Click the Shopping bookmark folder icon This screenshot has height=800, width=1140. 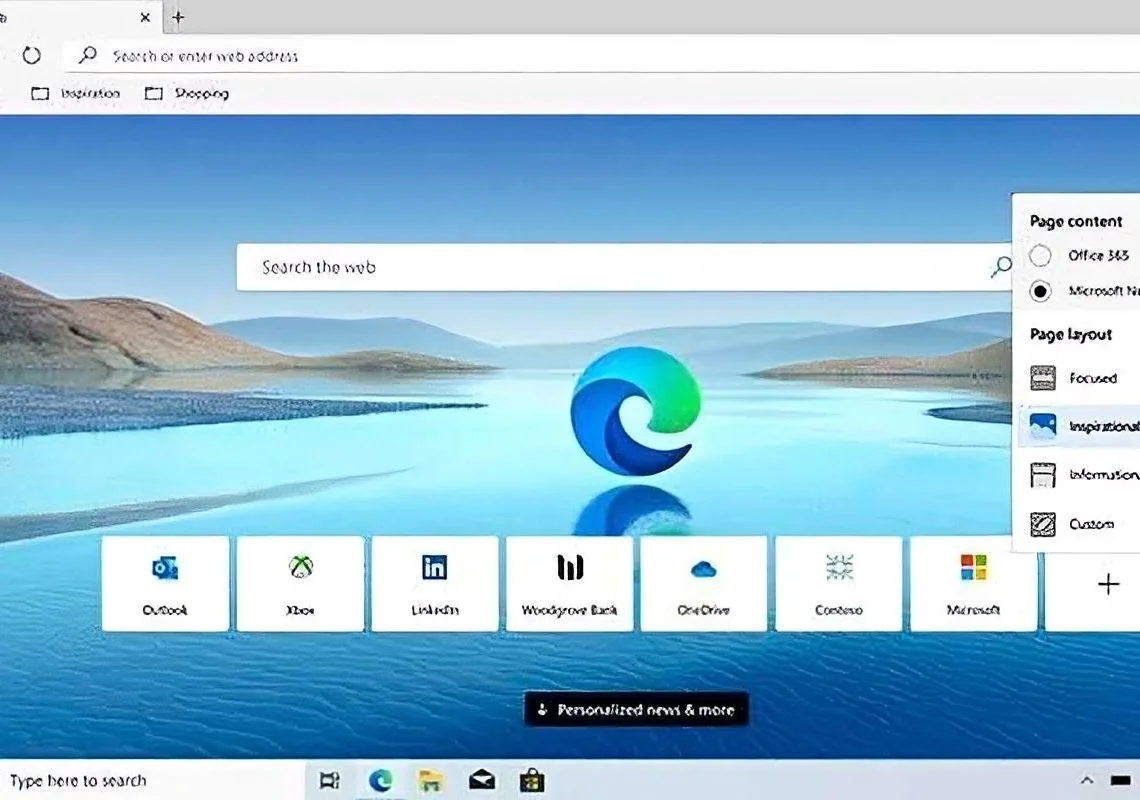pyautogui.click(x=153, y=93)
